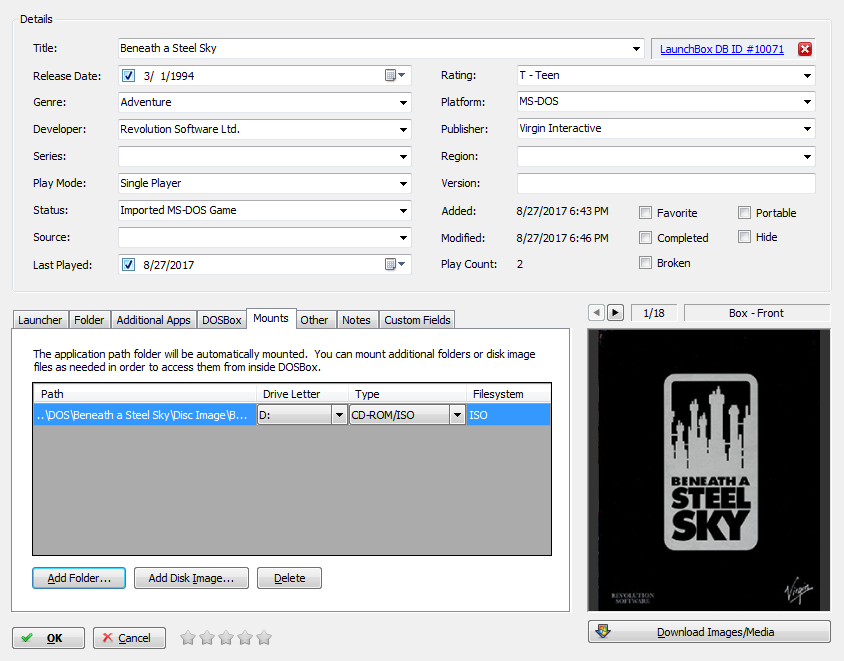Open the Release Date calendar picker
This screenshot has height=661, width=844.
pyautogui.click(x=395, y=75)
